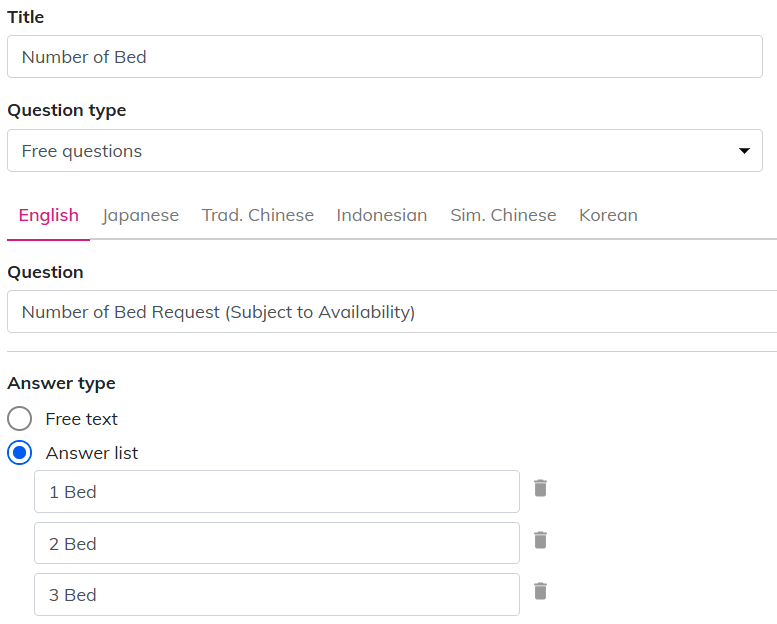
Task: Delete the '1 Bed' answer option
Action: [x=540, y=488]
